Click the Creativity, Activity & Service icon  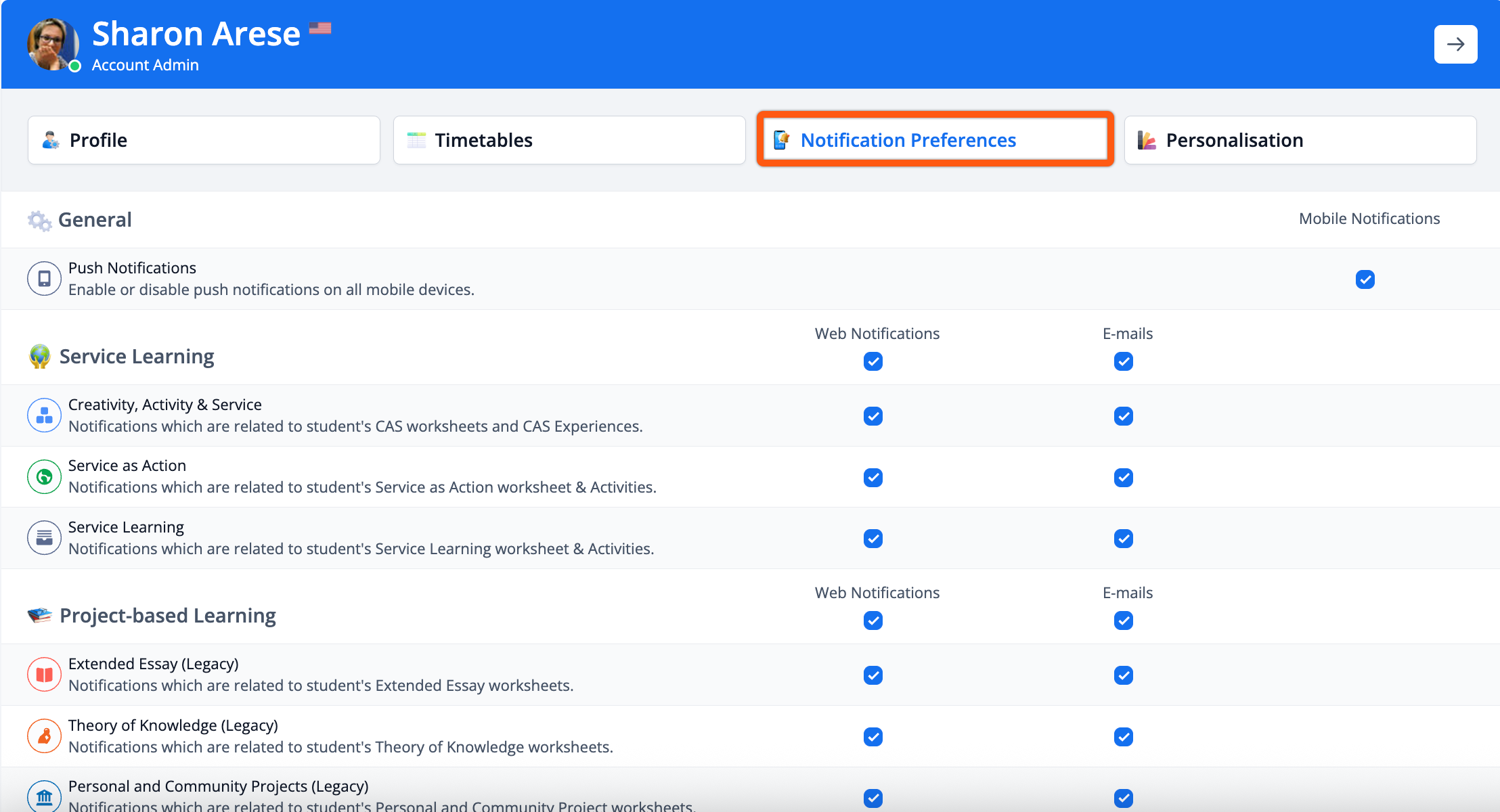(x=44, y=415)
